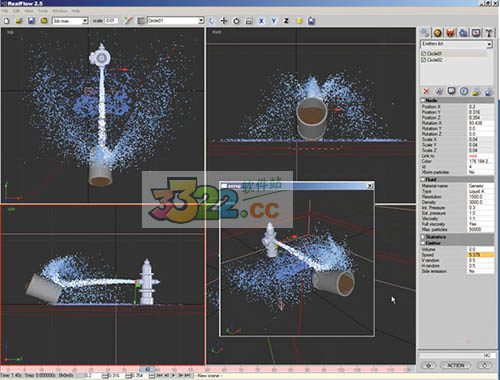Click the monitor icon below emitters list
Image resolution: width=500 pixels, height=380 pixels.
tap(451, 91)
